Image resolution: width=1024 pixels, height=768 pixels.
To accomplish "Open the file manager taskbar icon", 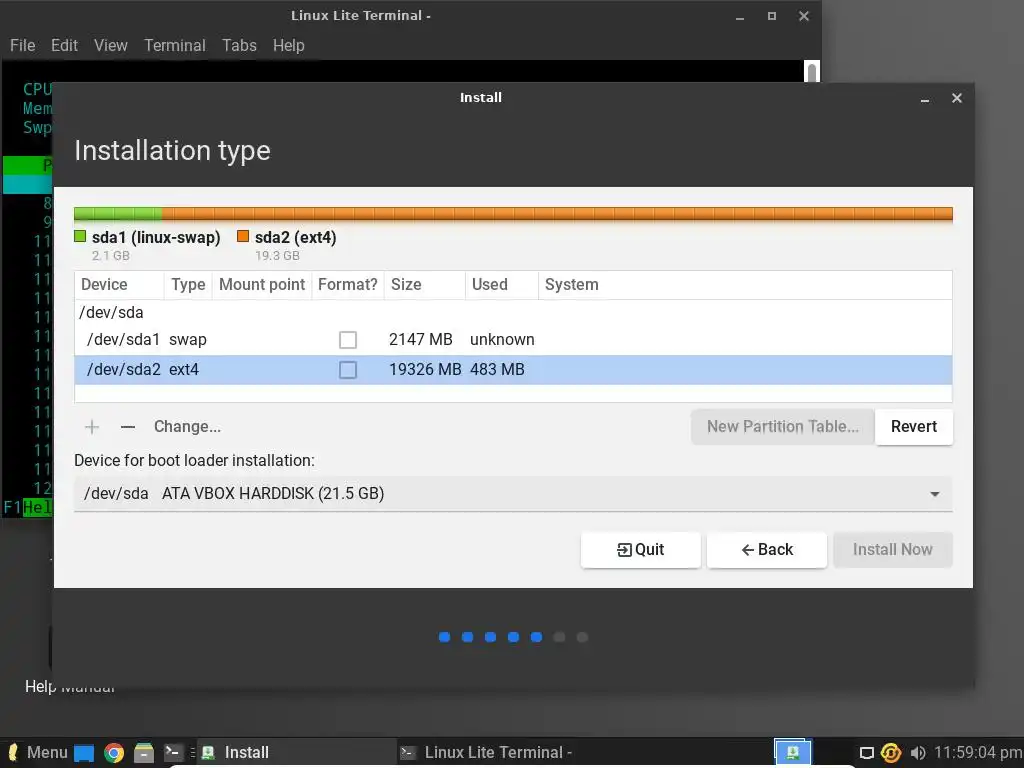I will coord(144,753).
